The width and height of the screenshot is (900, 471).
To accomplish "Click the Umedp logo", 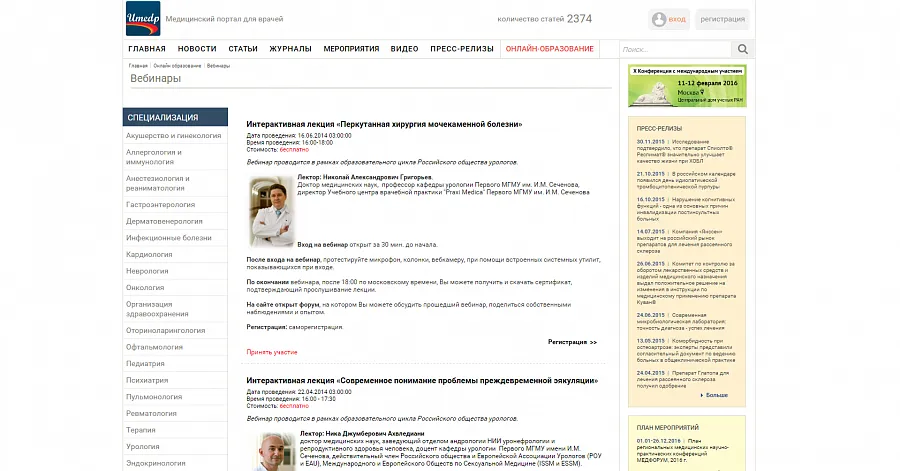I will tap(143, 18).
